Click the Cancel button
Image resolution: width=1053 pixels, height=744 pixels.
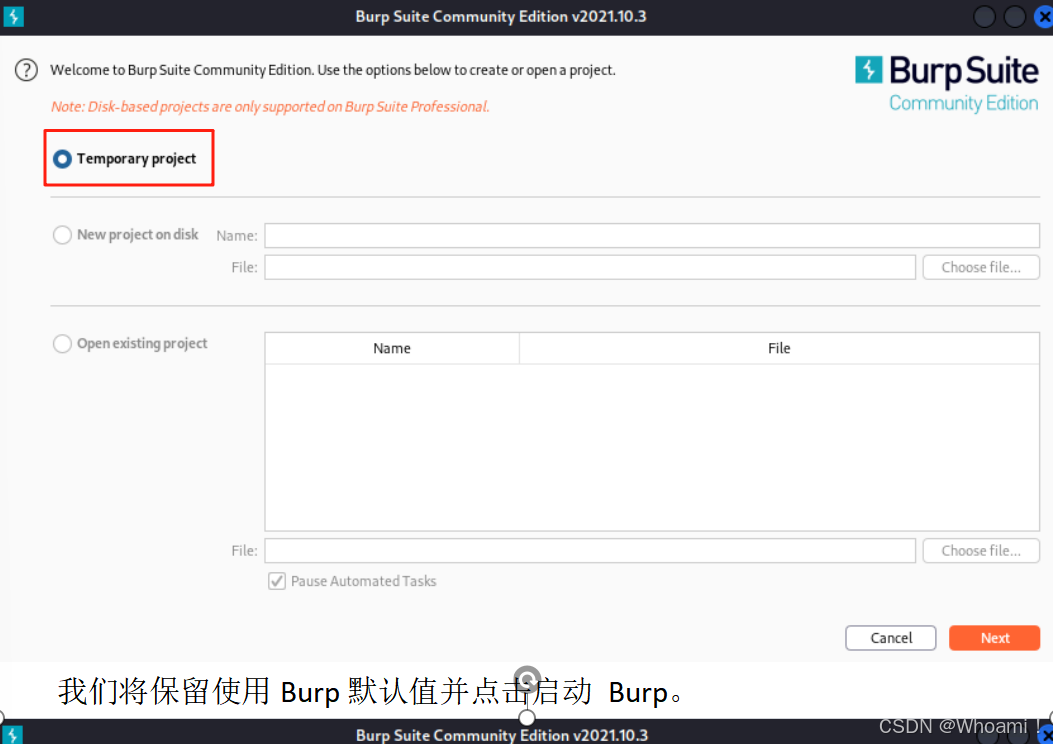pyautogui.click(x=890, y=638)
